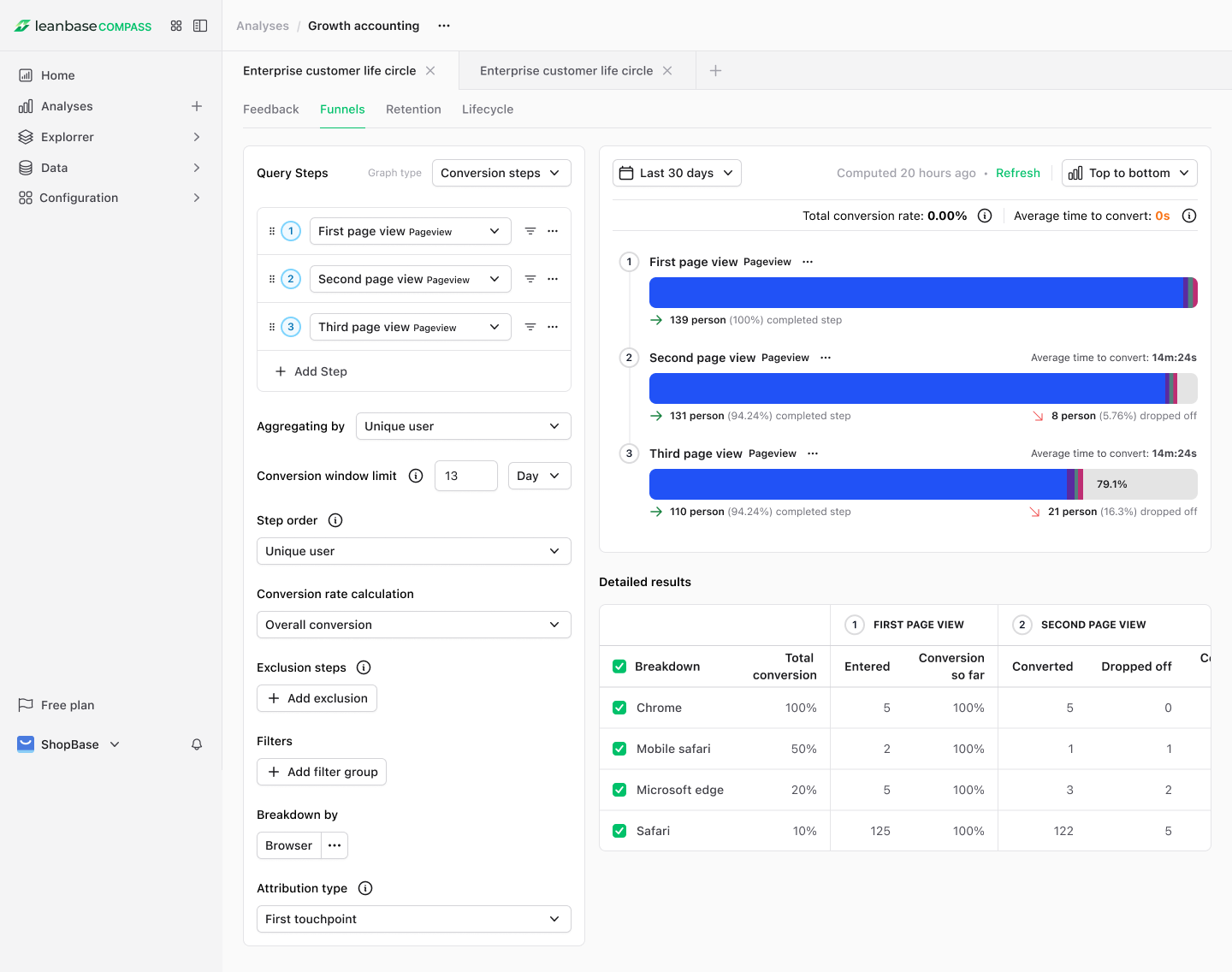The image size is (1232, 972).
Task: Open the Conversion steps graph type dropdown
Action: 500,173
